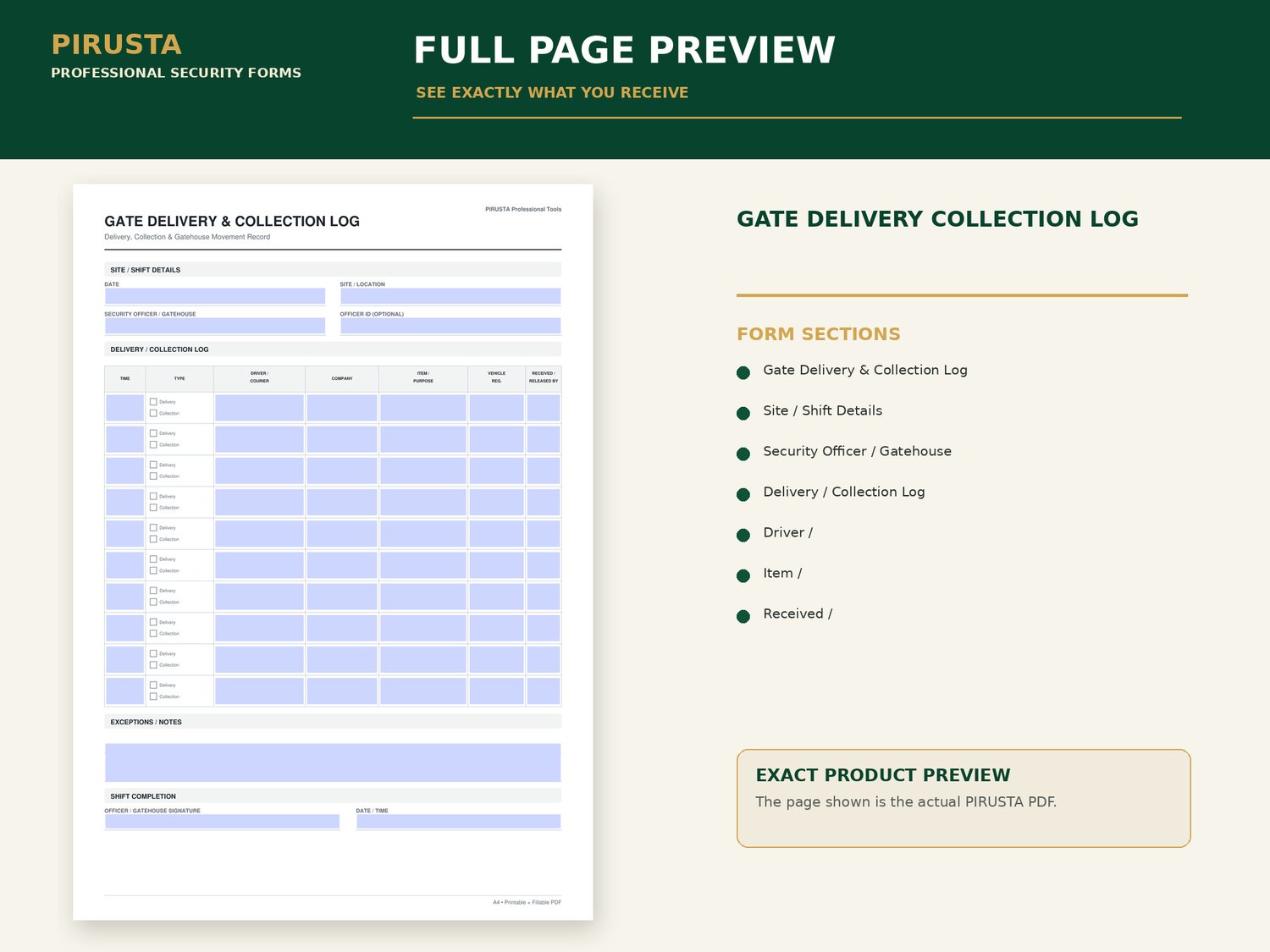Click the ITEM / PURPOSE column header
The height and width of the screenshot is (952, 1270).
423,377
